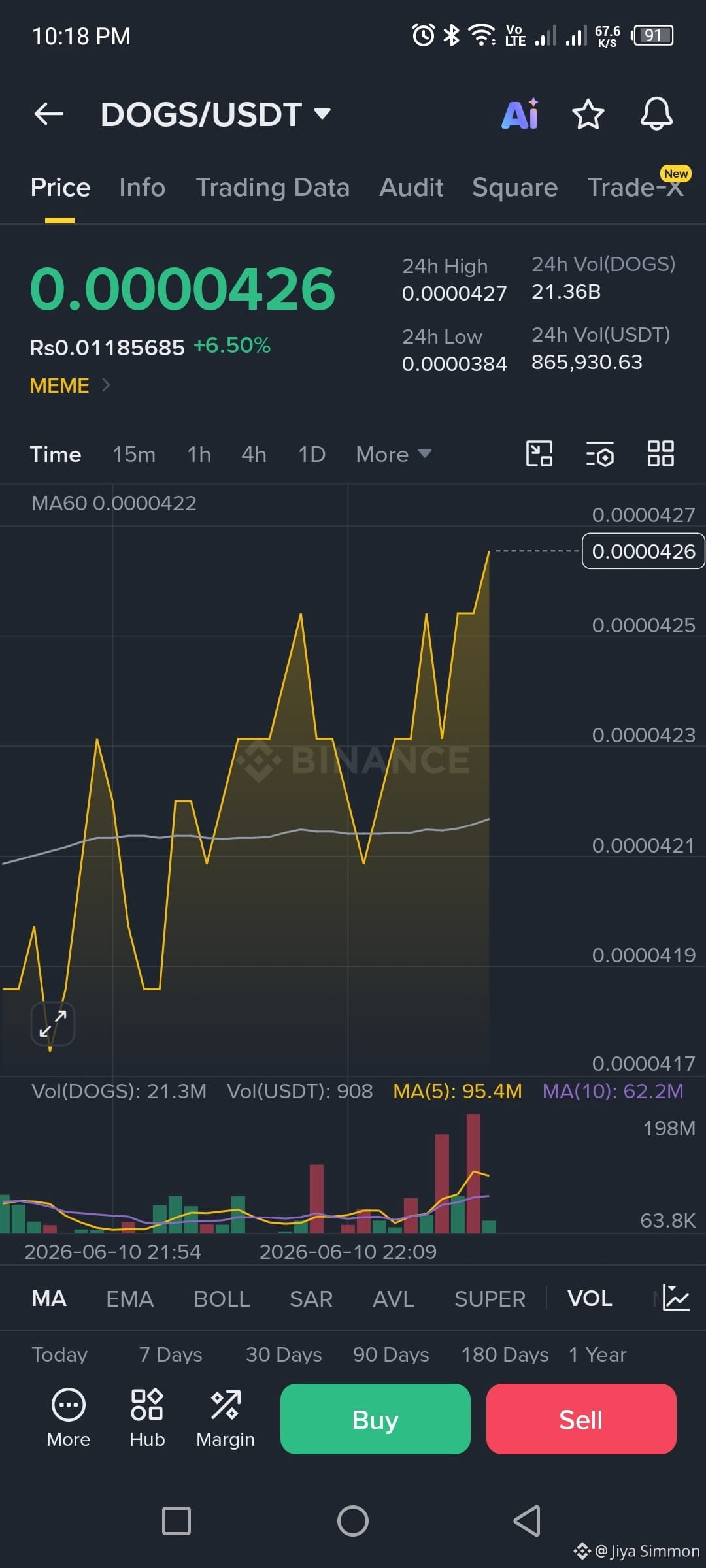Select the 90 Days range
The width and height of the screenshot is (706, 1568).
pos(391,1354)
